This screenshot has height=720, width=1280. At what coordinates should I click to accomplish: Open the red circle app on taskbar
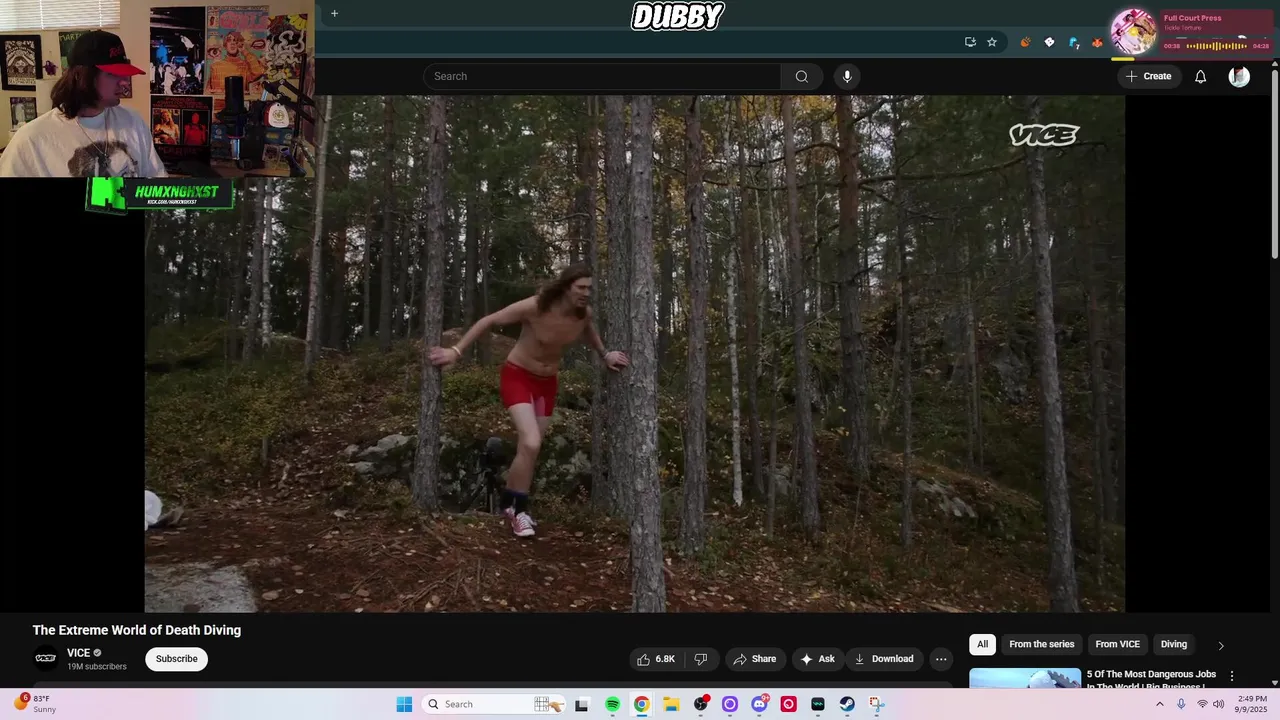click(x=788, y=704)
